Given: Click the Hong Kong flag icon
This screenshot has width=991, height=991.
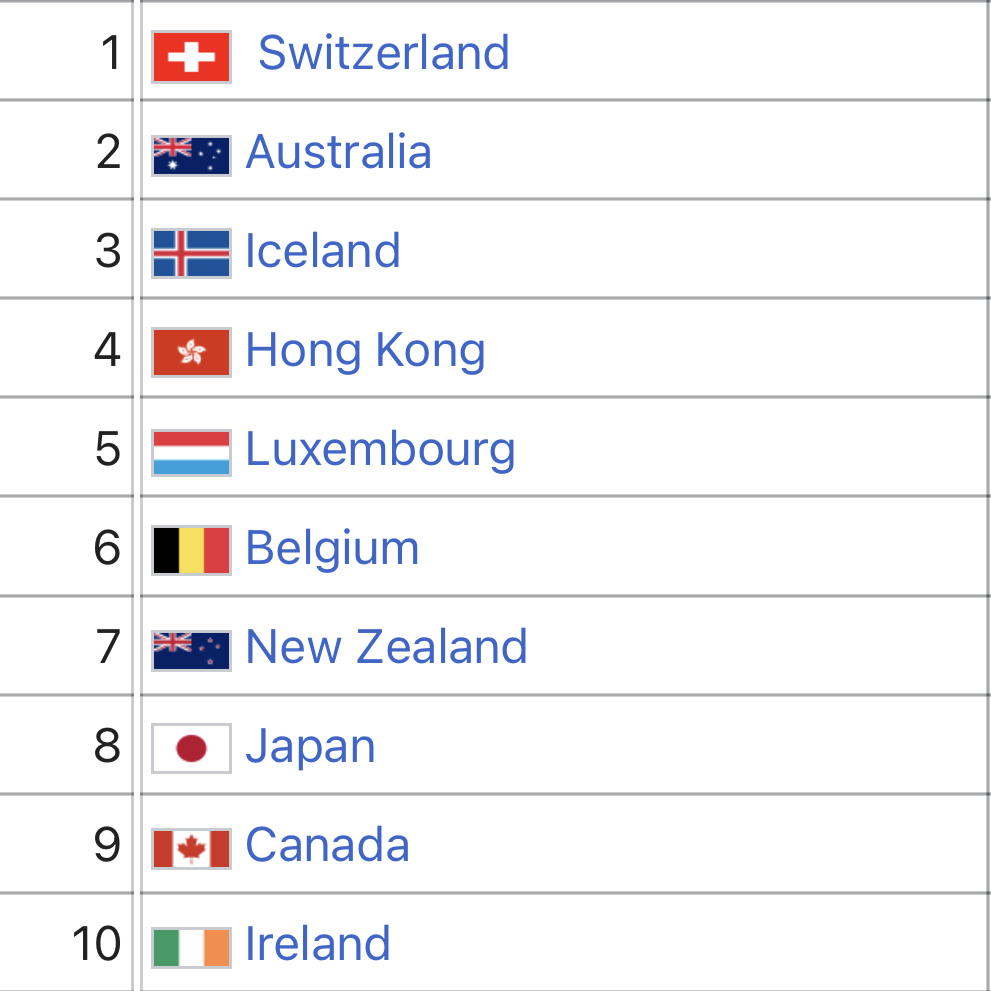Looking at the screenshot, I should point(191,352).
